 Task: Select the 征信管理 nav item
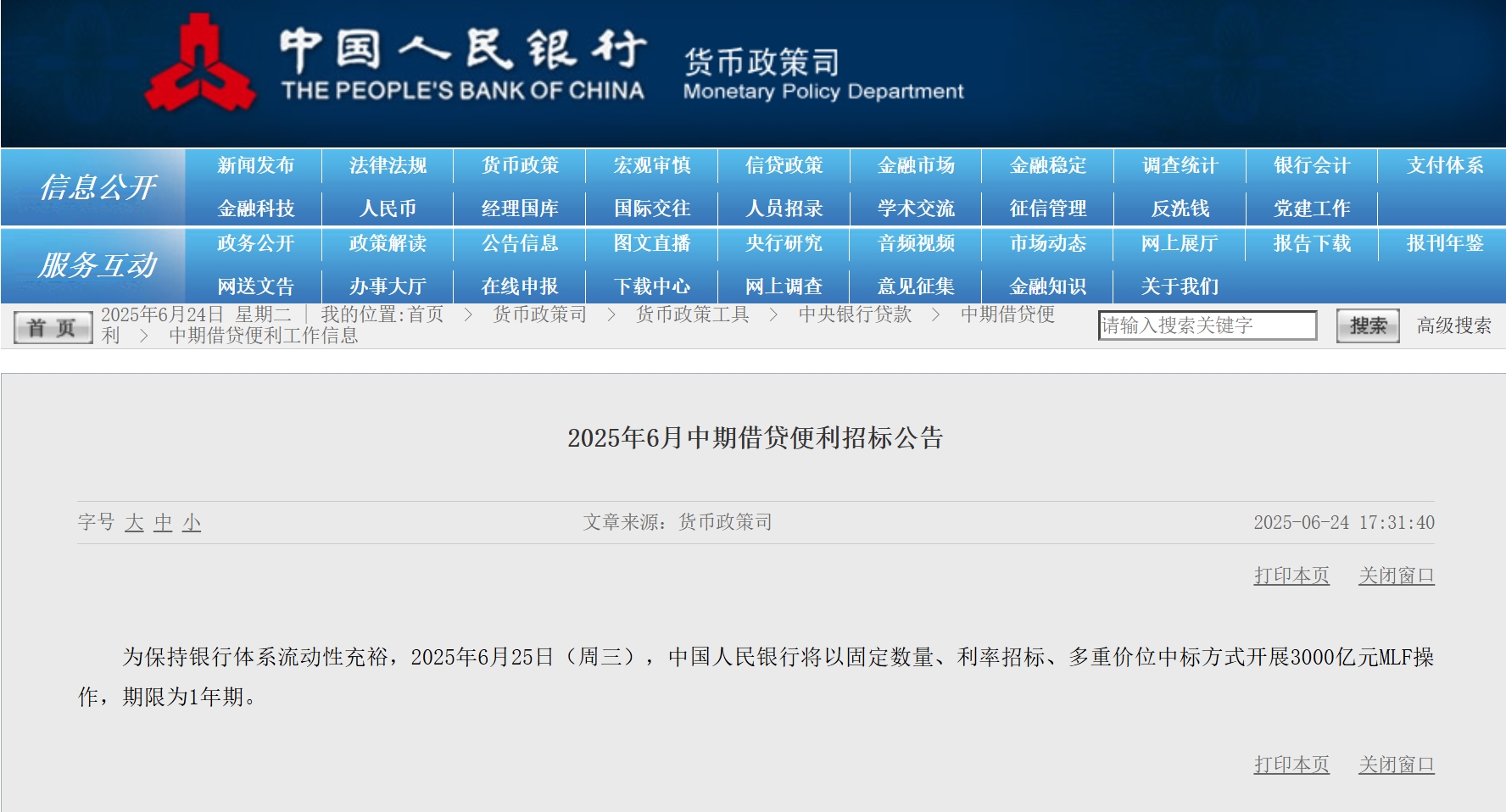1048,209
